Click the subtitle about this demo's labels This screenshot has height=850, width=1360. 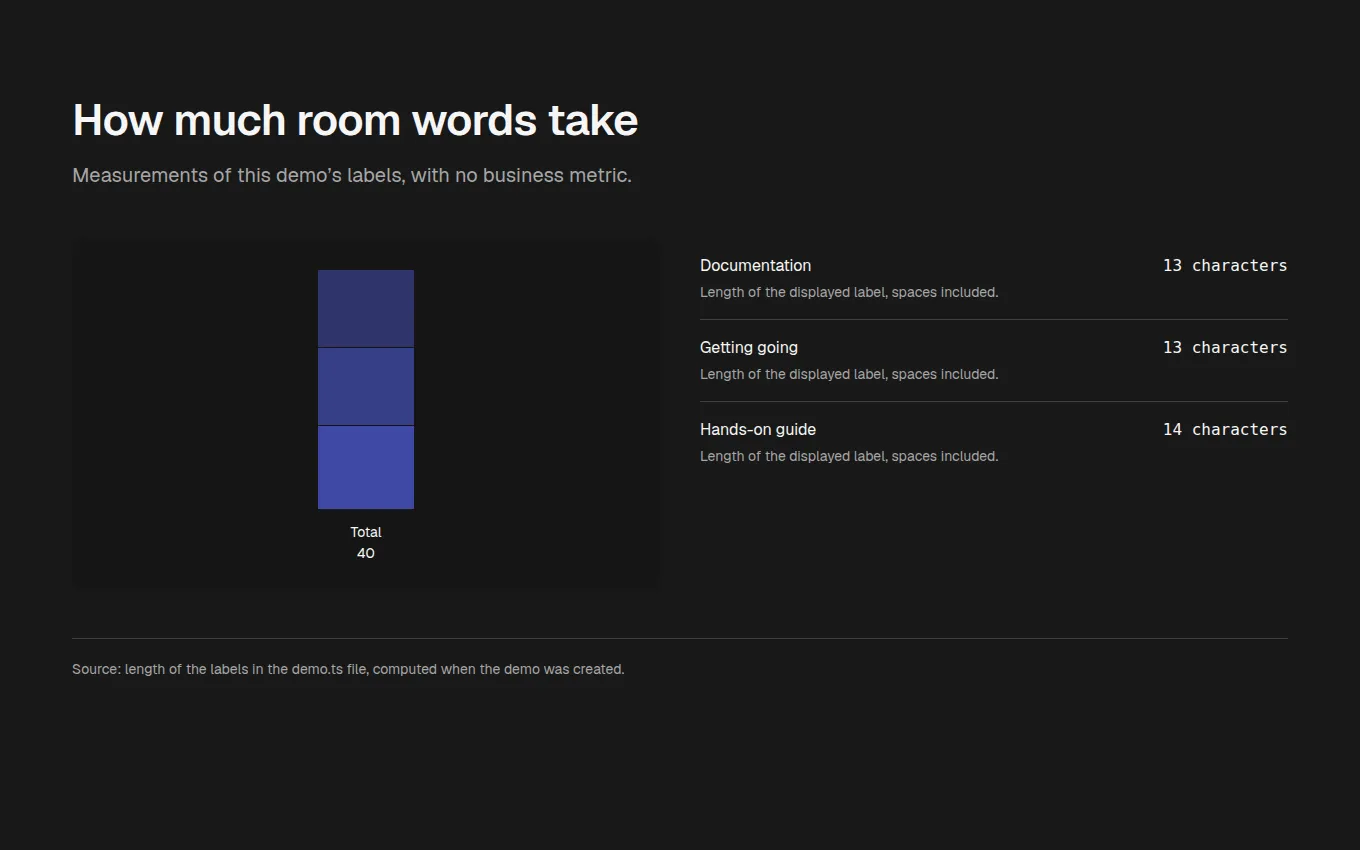click(352, 175)
